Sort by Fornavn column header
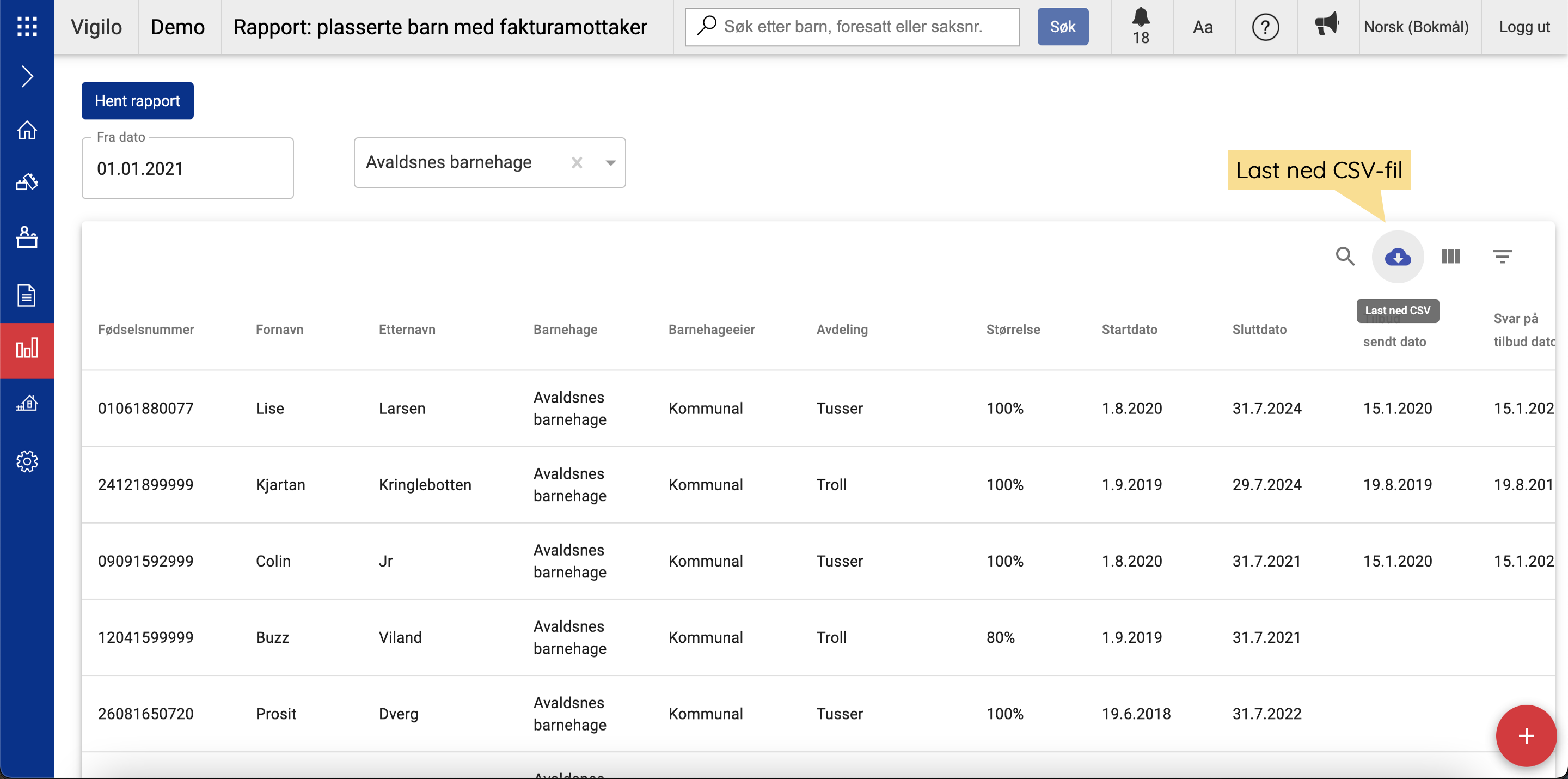 279,330
